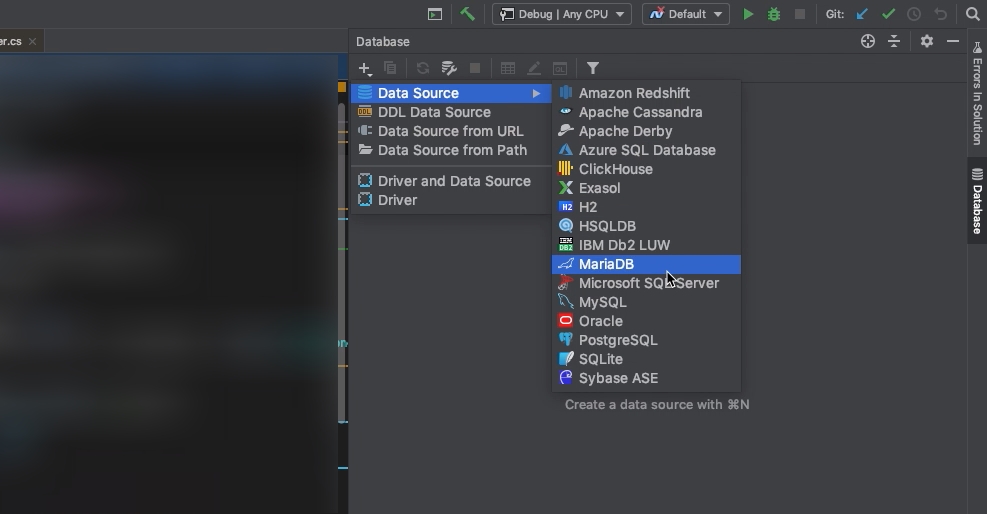Open data source properties wrench icon
Screen dimensions: 987x514
449,68
